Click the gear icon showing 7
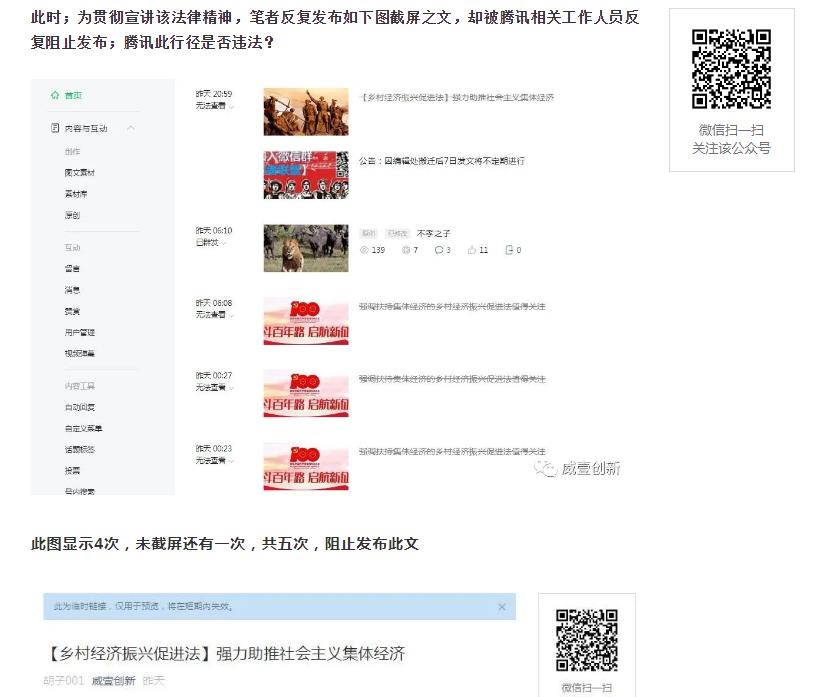This screenshot has height=697, width=816. tap(406, 250)
